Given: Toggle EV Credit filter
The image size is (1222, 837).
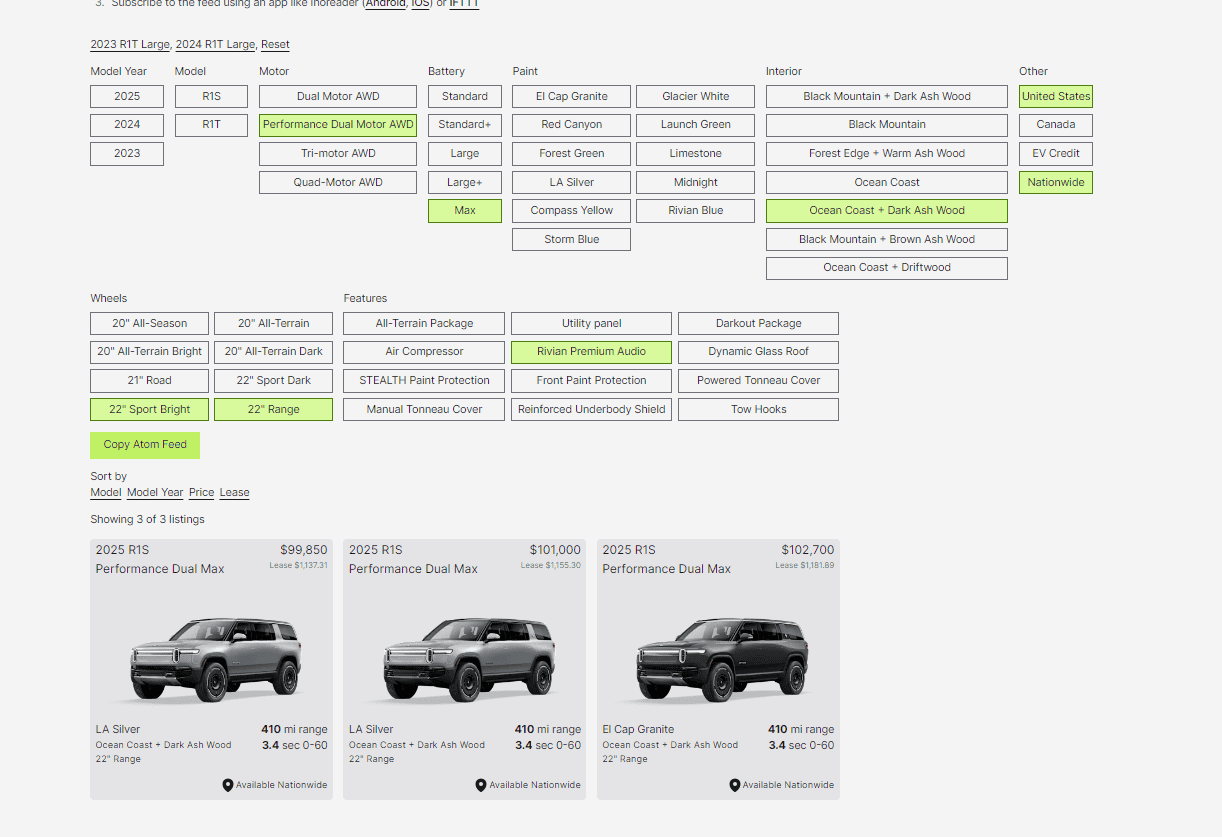Looking at the screenshot, I should (x=1056, y=154).
